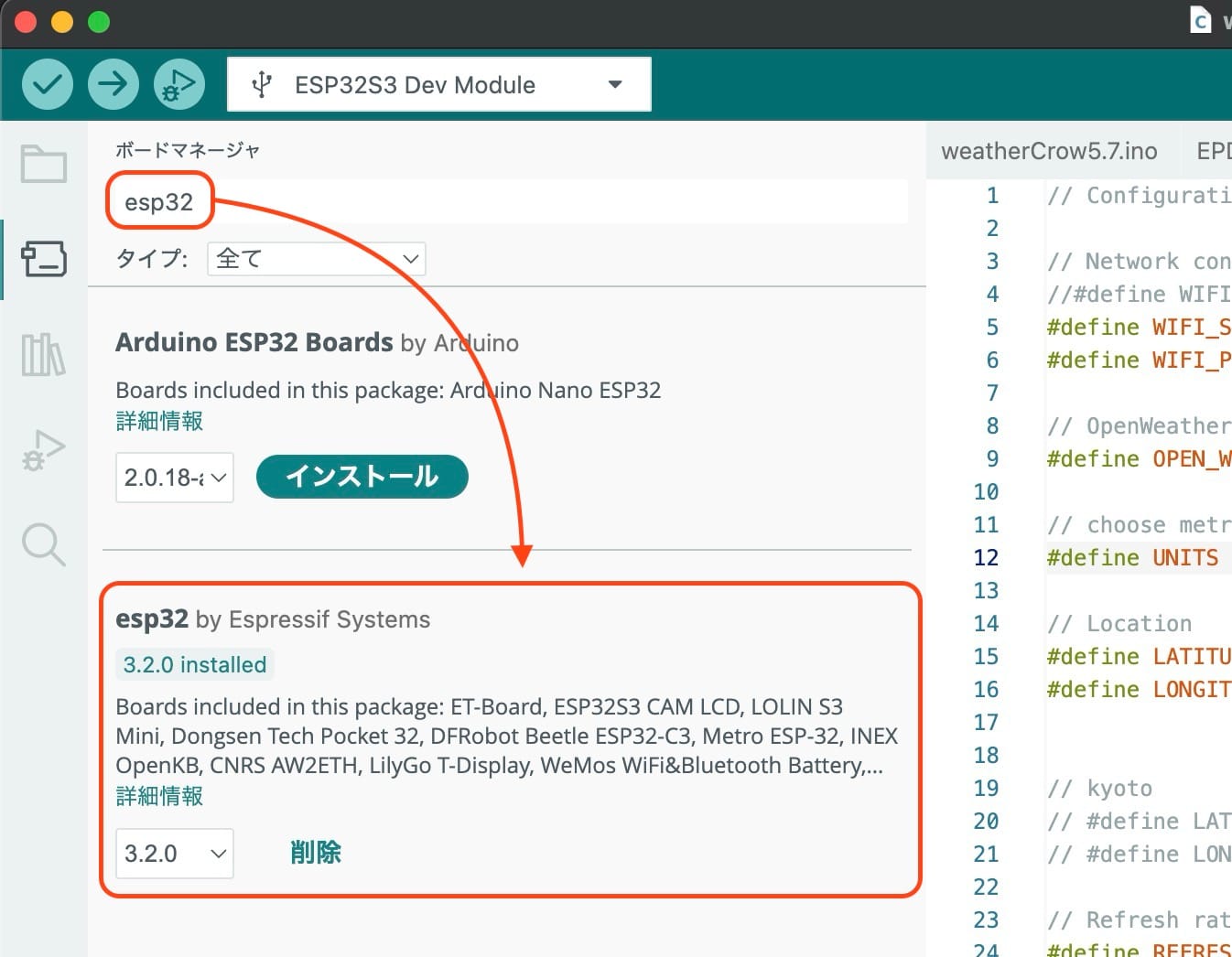The height and width of the screenshot is (957, 1232).
Task: Switch to the weatherCrow5.7.ino tab
Action: (x=1049, y=151)
